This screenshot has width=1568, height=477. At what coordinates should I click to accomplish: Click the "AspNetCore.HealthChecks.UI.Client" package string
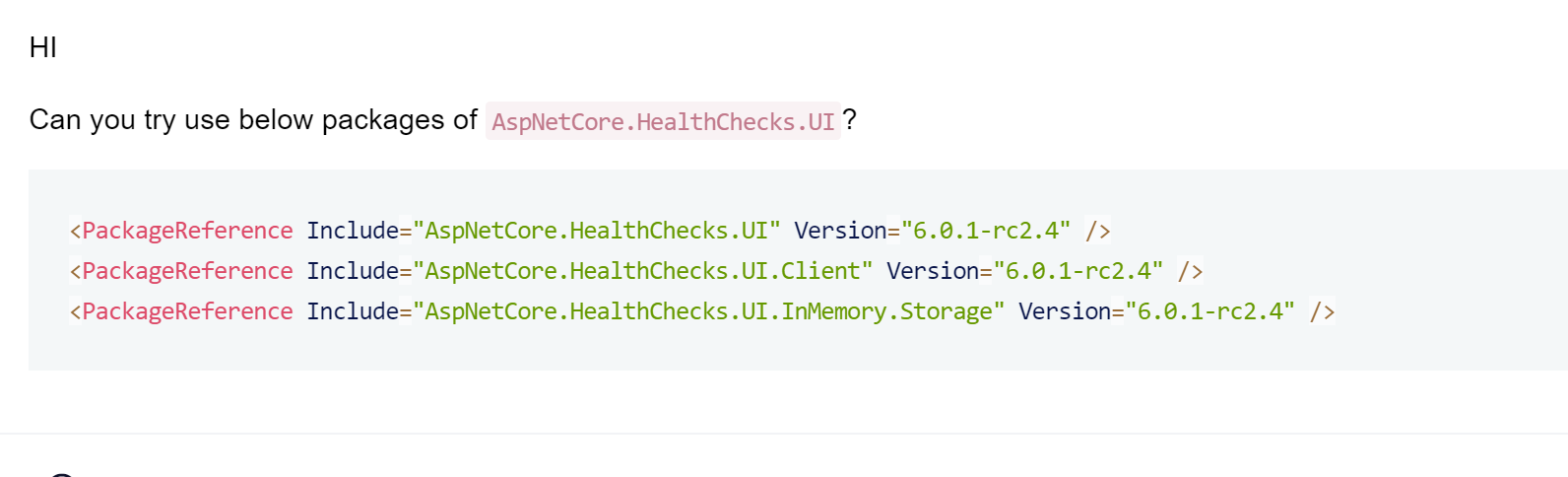coord(642,271)
